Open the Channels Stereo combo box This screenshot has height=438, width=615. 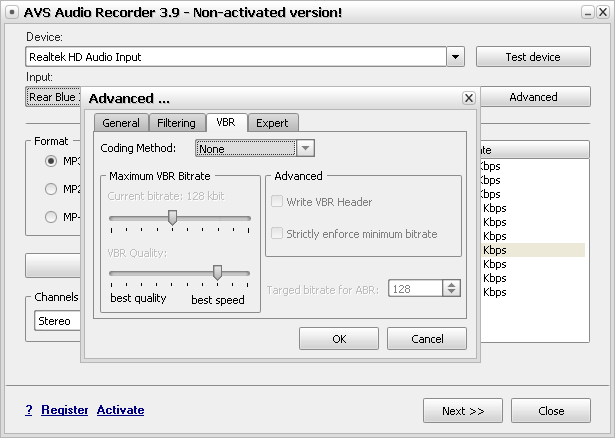pyautogui.click(x=57, y=321)
